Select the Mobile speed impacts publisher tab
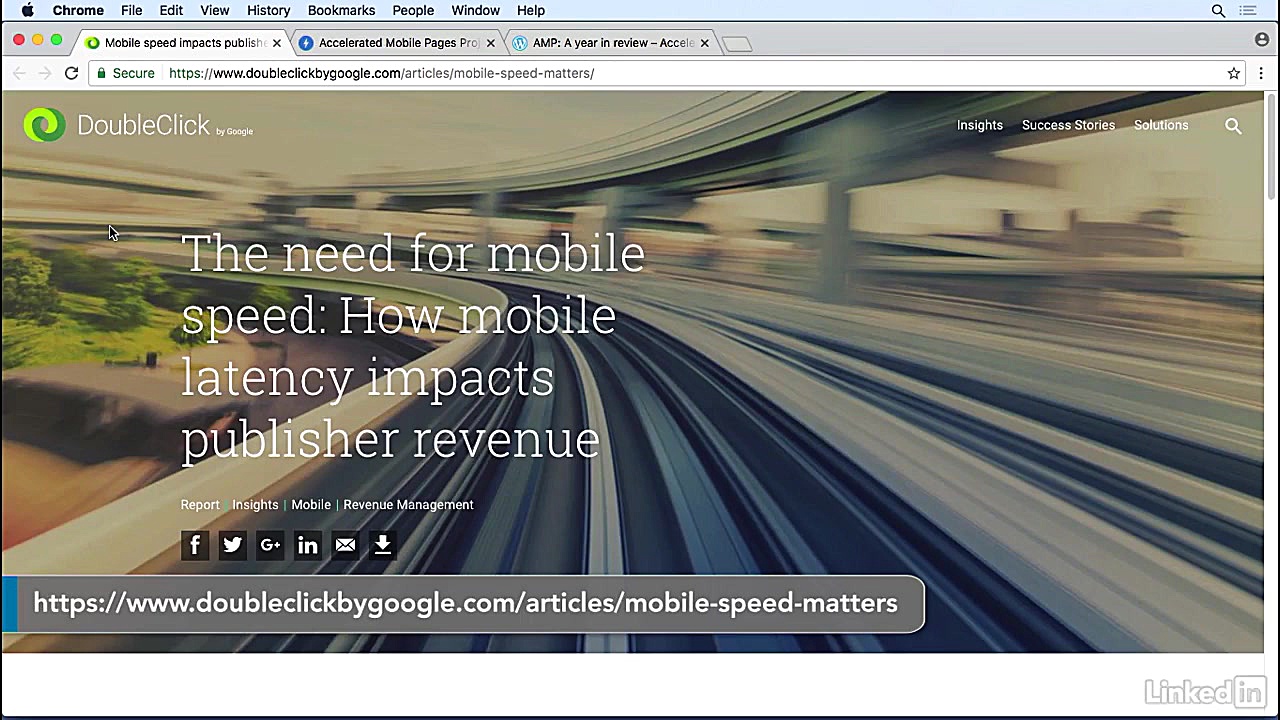The height and width of the screenshot is (720, 1280). pos(183,43)
